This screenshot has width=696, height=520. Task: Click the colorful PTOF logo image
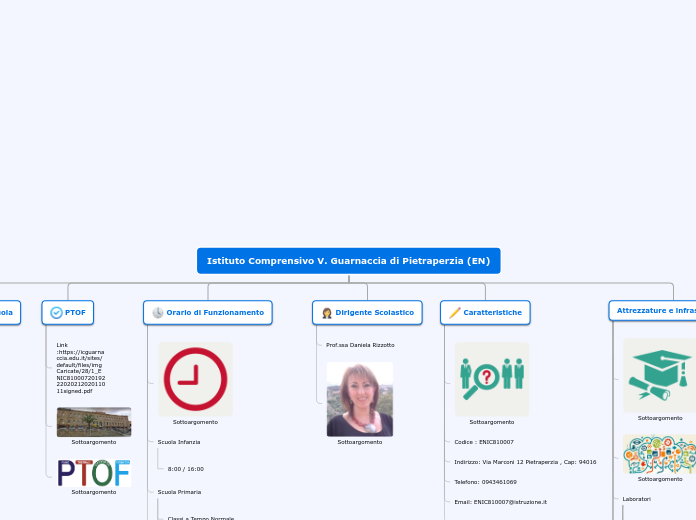[94, 473]
